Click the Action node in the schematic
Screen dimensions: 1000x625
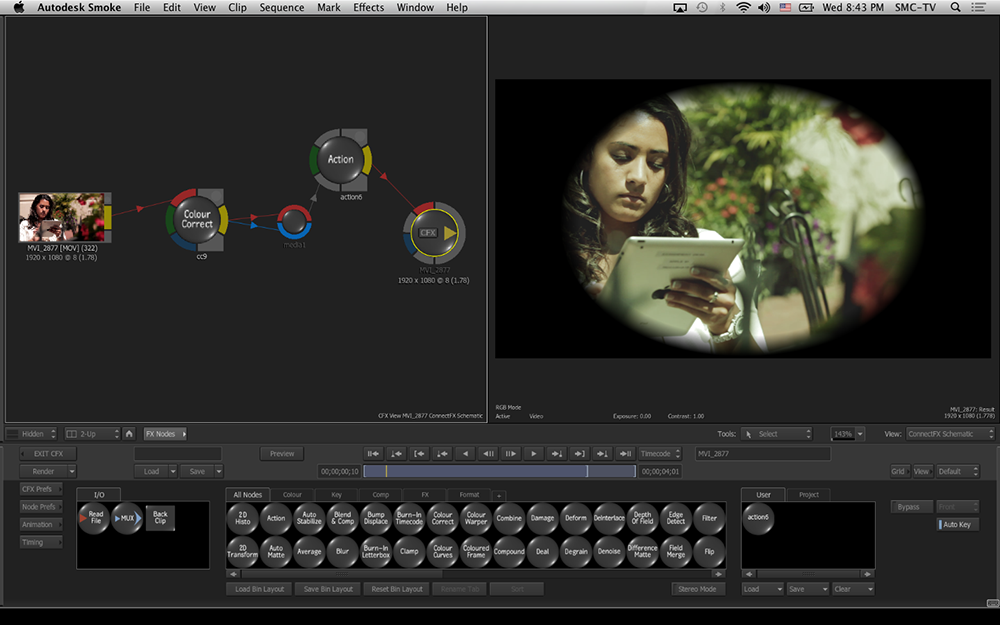[x=341, y=159]
